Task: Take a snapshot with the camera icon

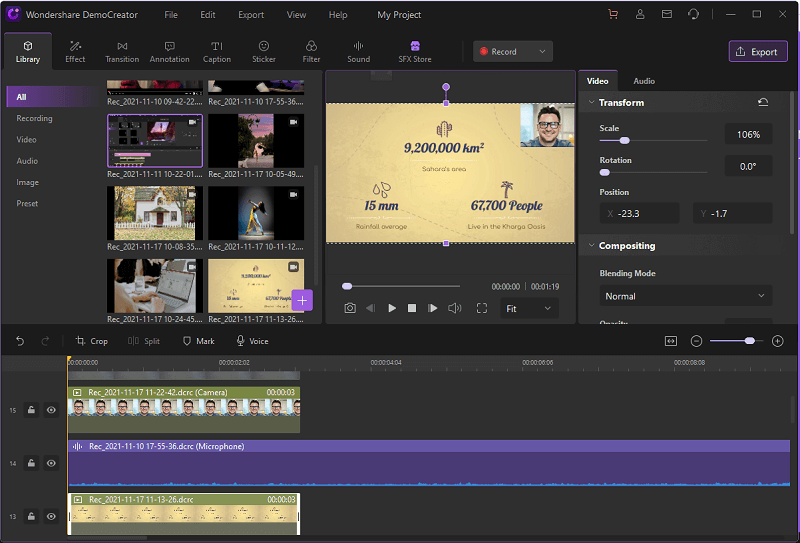Action: [350, 309]
